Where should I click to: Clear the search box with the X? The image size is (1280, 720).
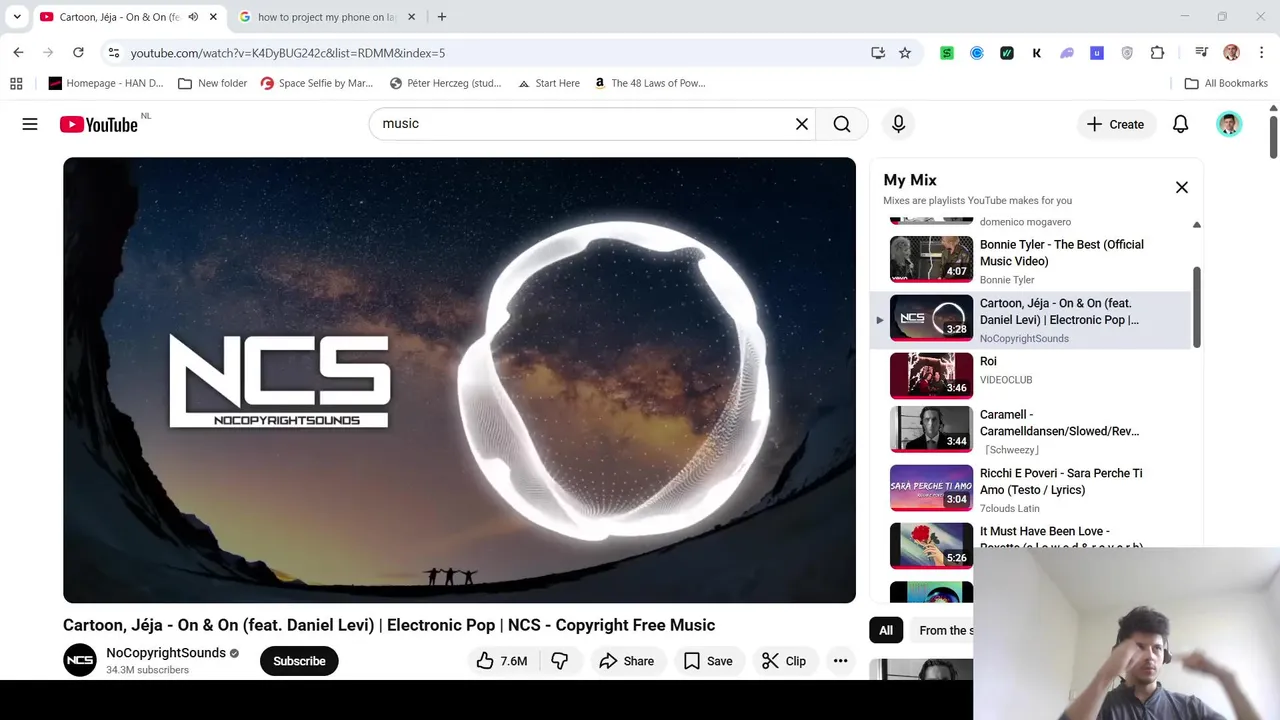click(802, 124)
